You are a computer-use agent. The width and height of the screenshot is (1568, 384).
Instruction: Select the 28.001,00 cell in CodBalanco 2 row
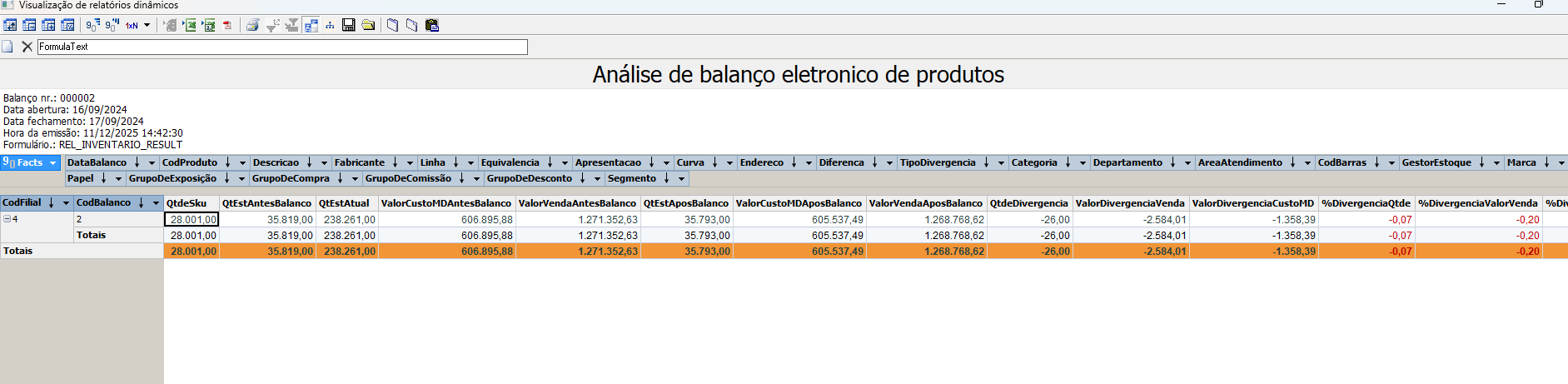pos(192,220)
